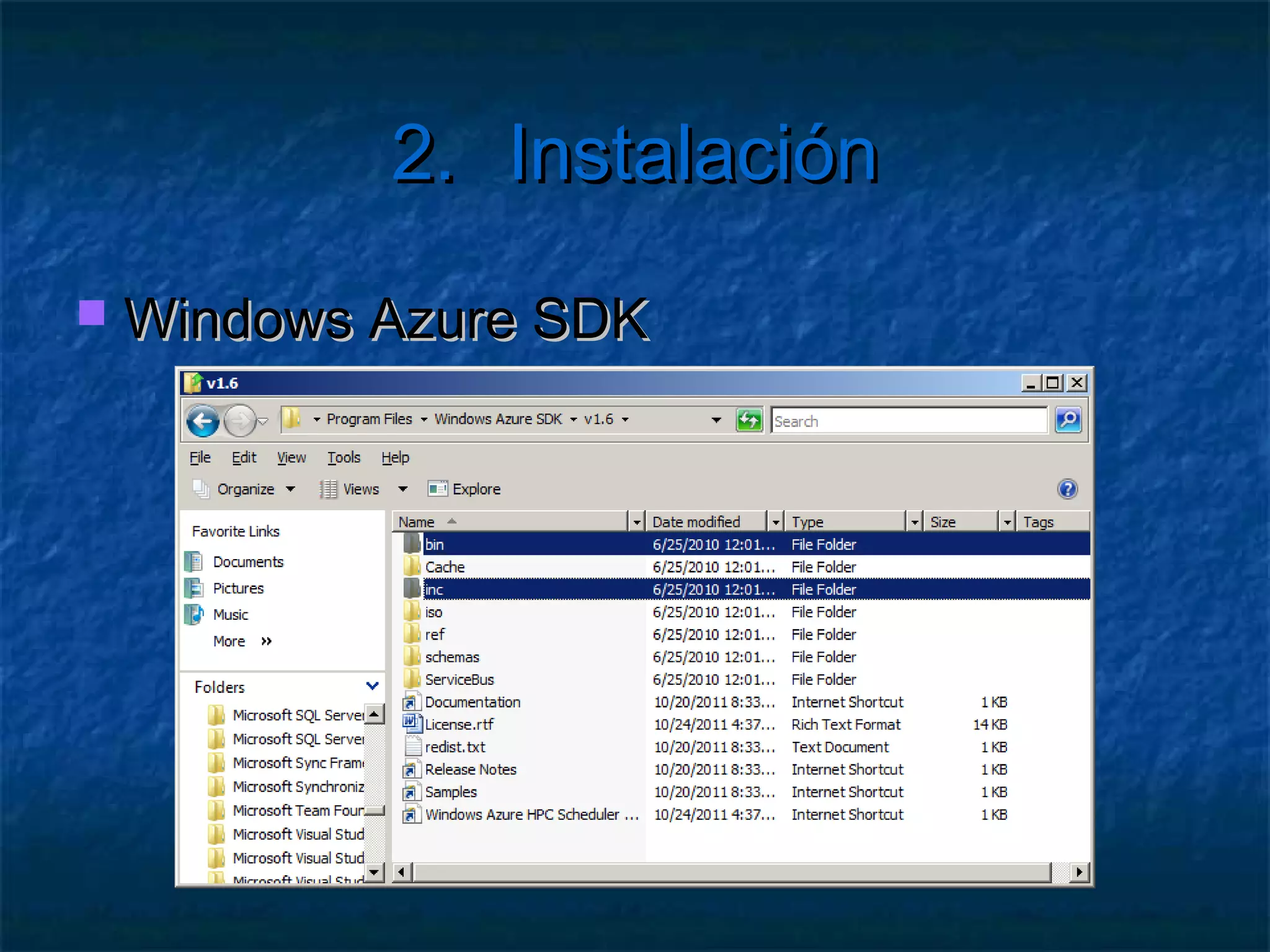The image size is (1270, 952).
Task: Go back with the blue Back arrow
Action: tap(203, 421)
